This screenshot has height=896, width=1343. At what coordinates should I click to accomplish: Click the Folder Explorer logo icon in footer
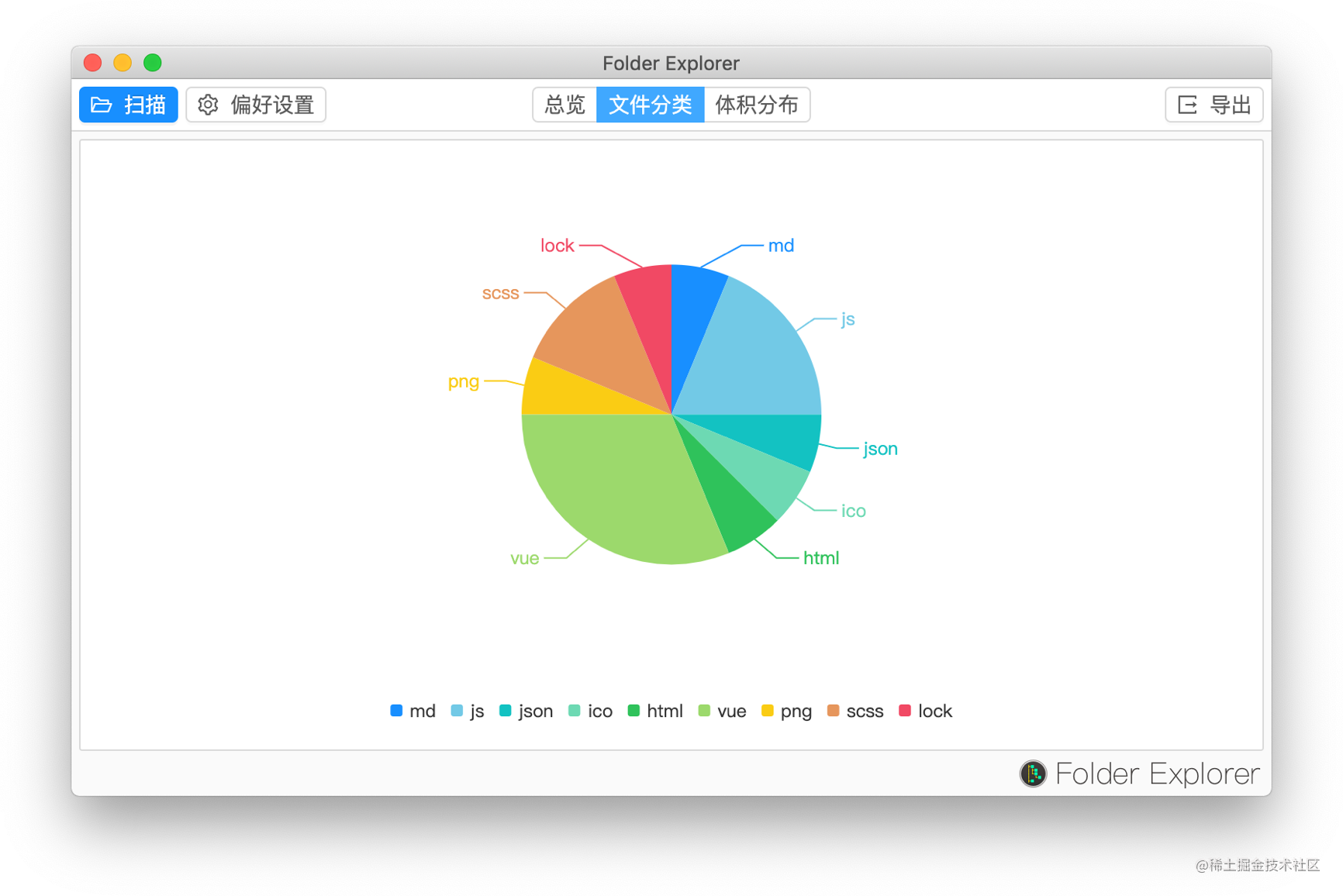[x=1032, y=773]
